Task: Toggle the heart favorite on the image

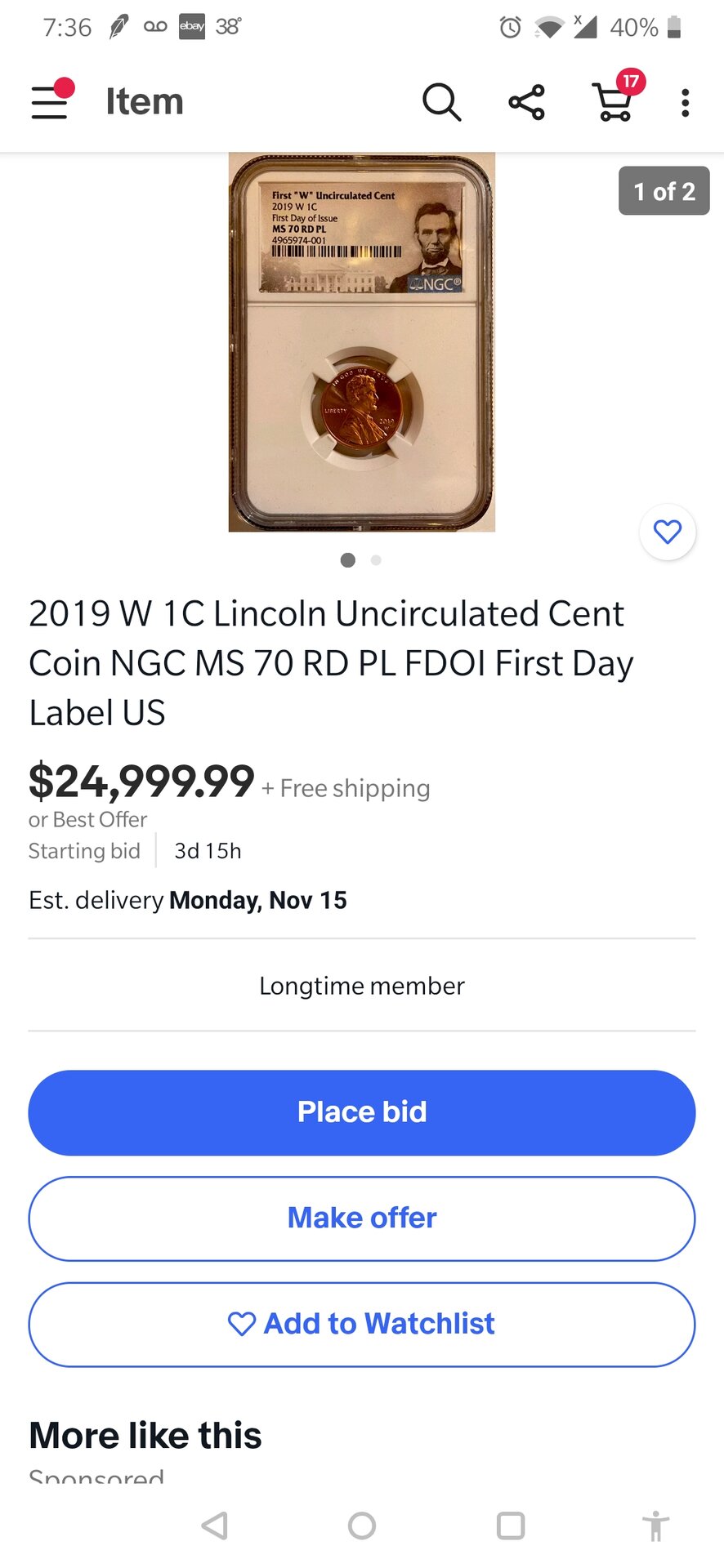Action: [668, 532]
